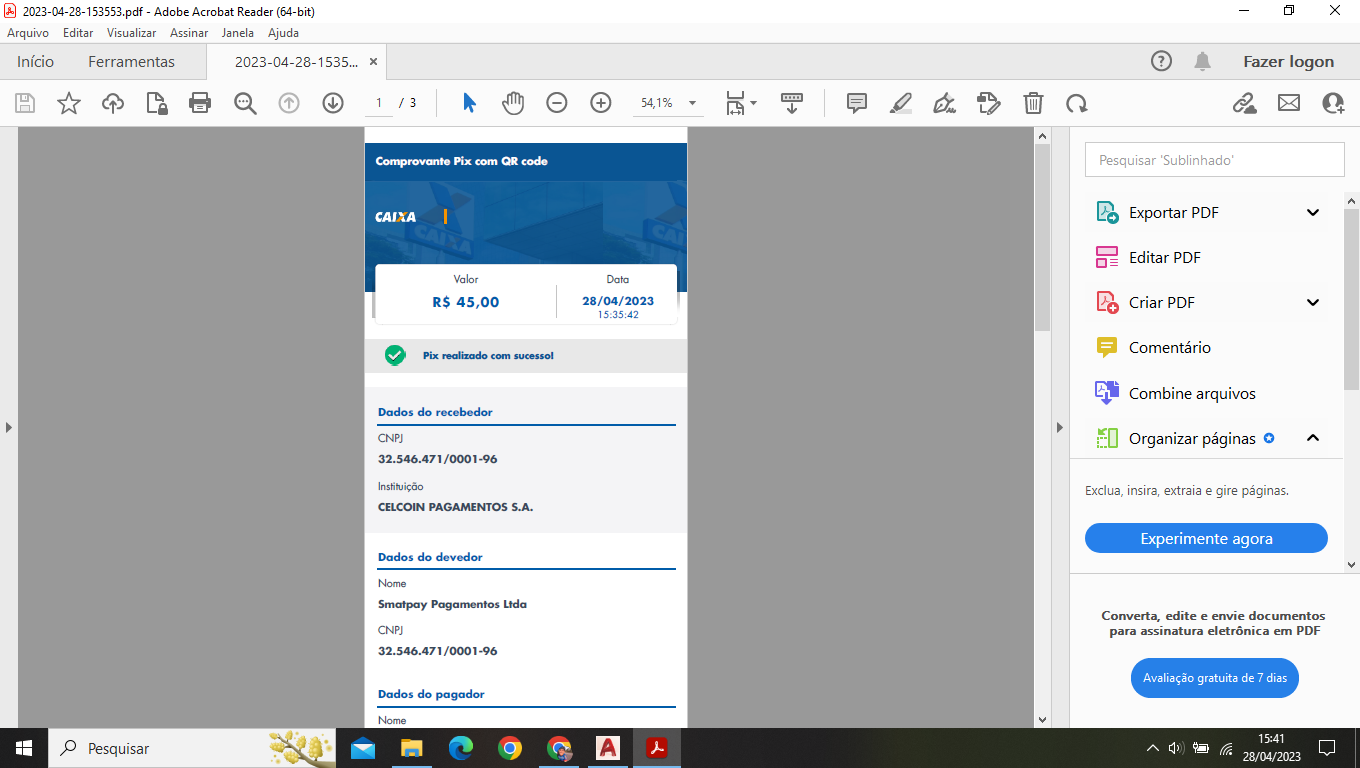Expand the left navigation pane arrow
The width and height of the screenshot is (1360, 768).
click(x=9, y=427)
